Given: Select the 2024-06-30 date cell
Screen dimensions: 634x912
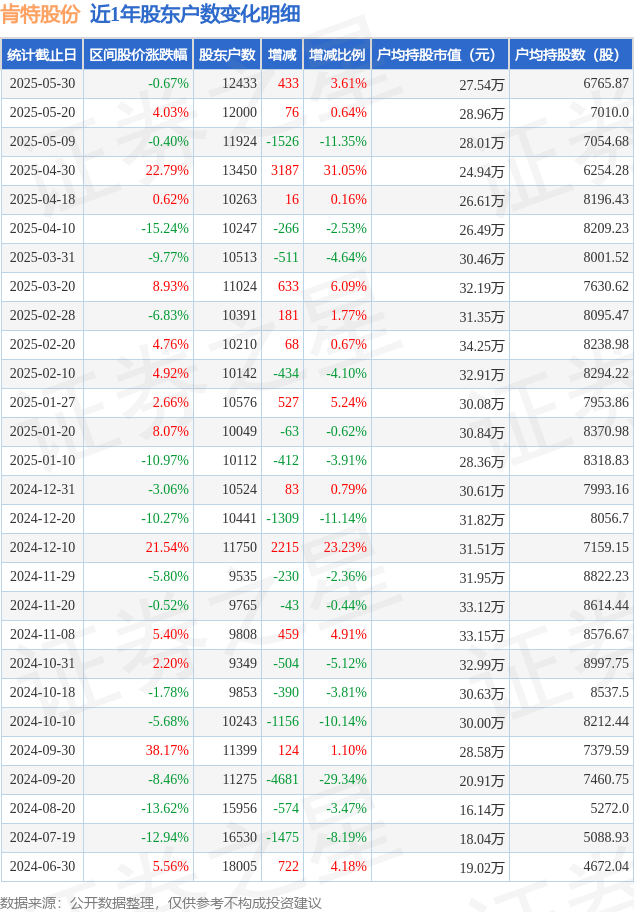Looking at the screenshot, I should point(42,867).
